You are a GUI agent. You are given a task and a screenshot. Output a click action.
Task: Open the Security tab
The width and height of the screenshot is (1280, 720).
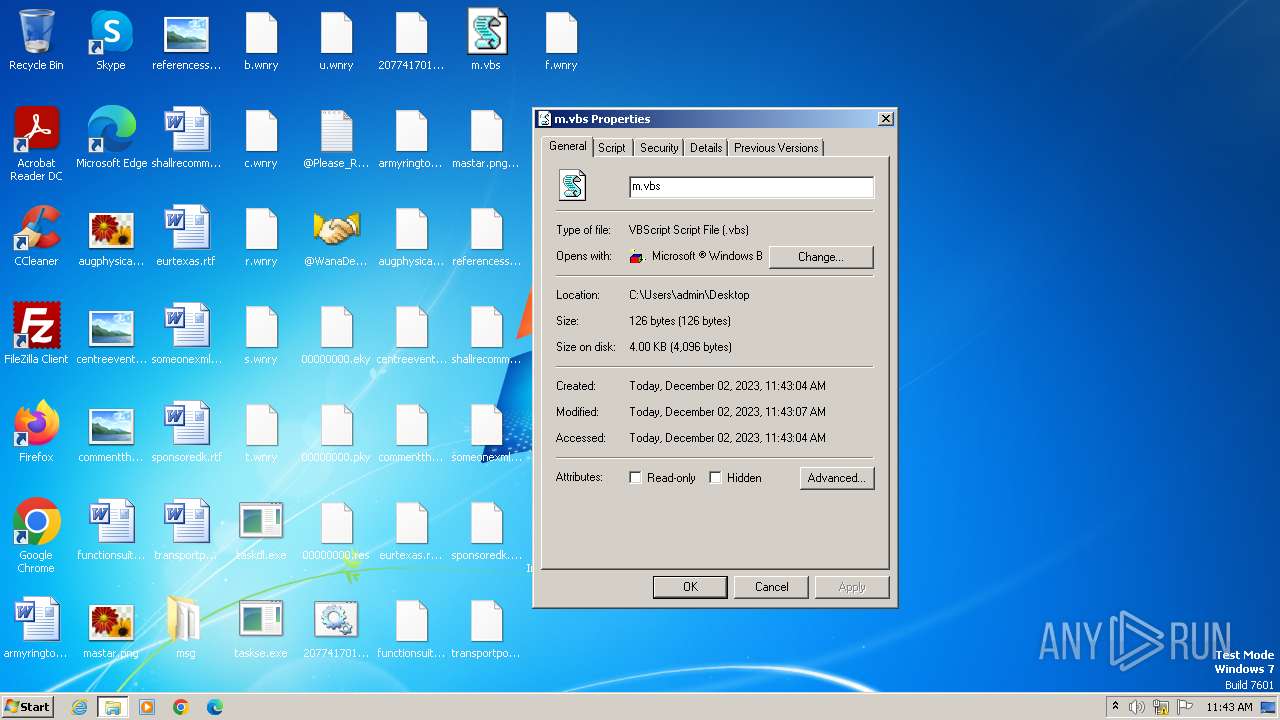(x=659, y=147)
